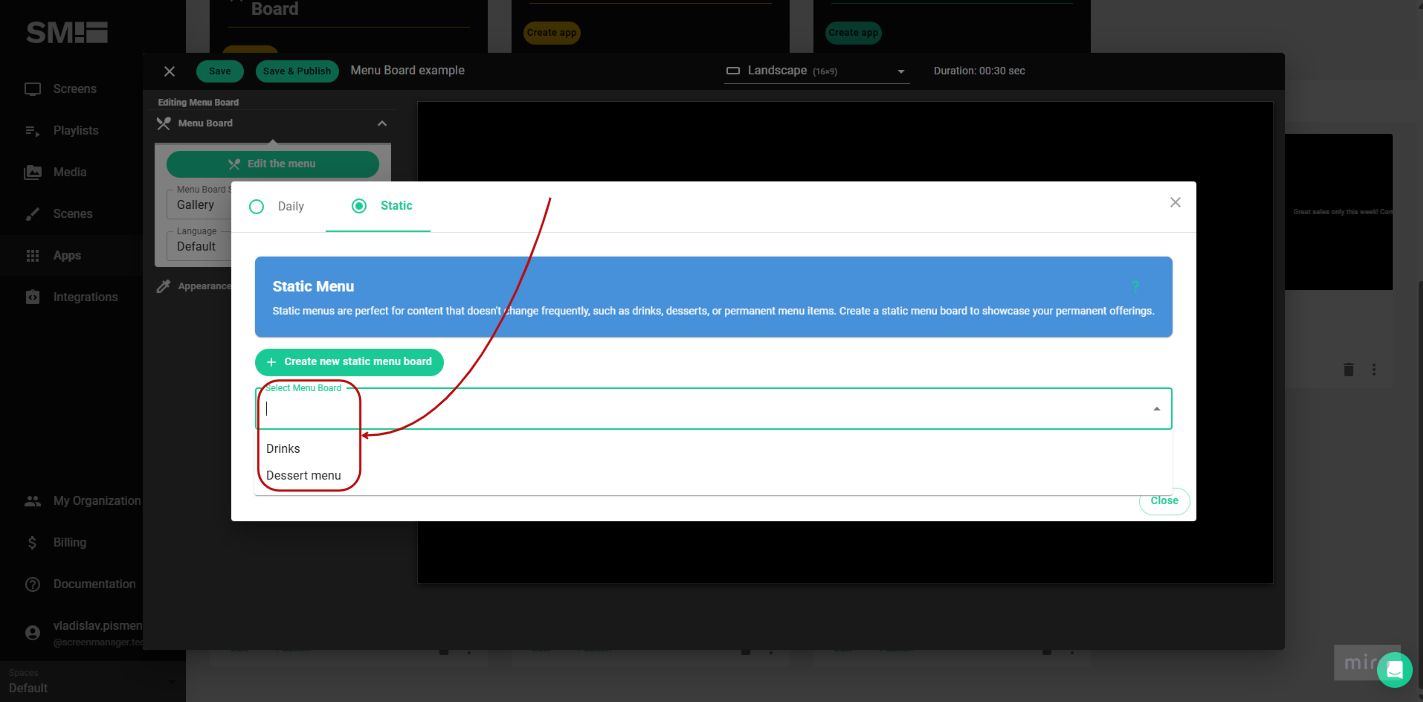Click the help question mark icon
This screenshot has height=702, width=1423.
(1135, 287)
